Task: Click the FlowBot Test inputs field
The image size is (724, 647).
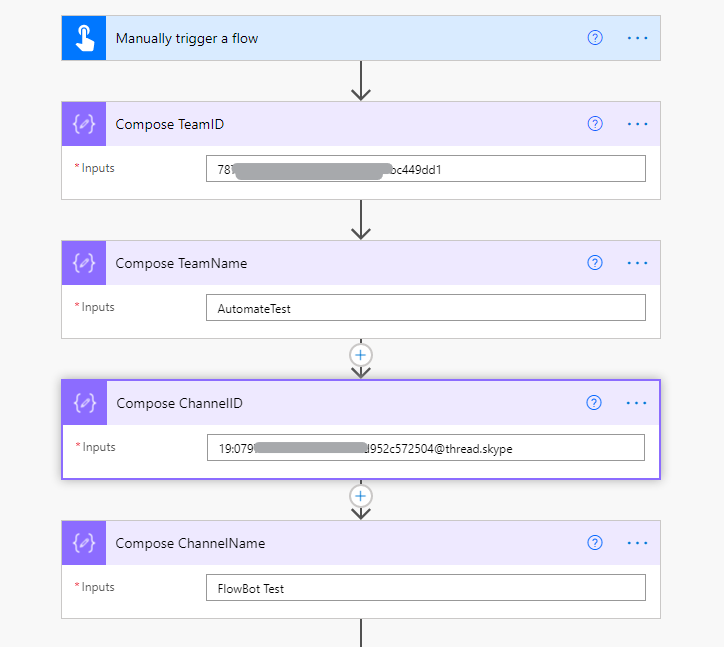Action: tap(426, 587)
